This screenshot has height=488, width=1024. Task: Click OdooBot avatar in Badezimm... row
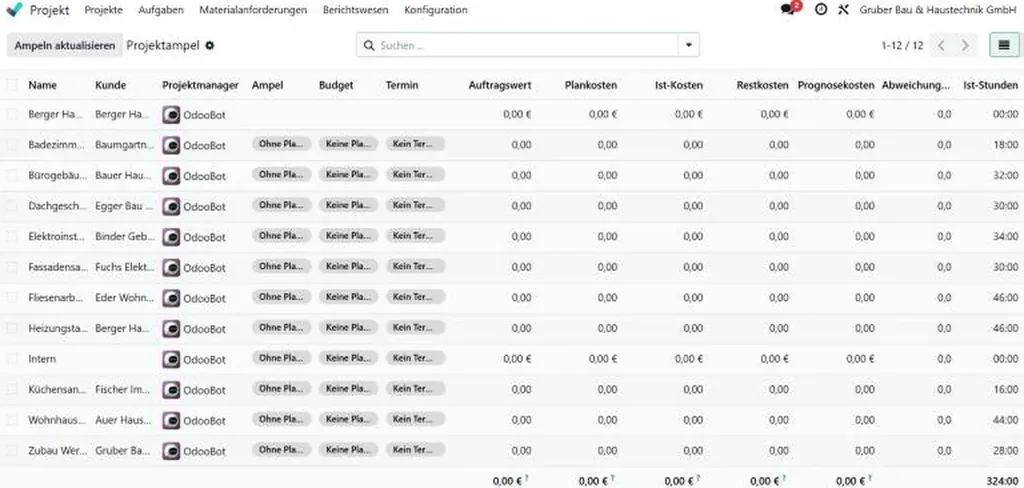pyautogui.click(x=171, y=145)
